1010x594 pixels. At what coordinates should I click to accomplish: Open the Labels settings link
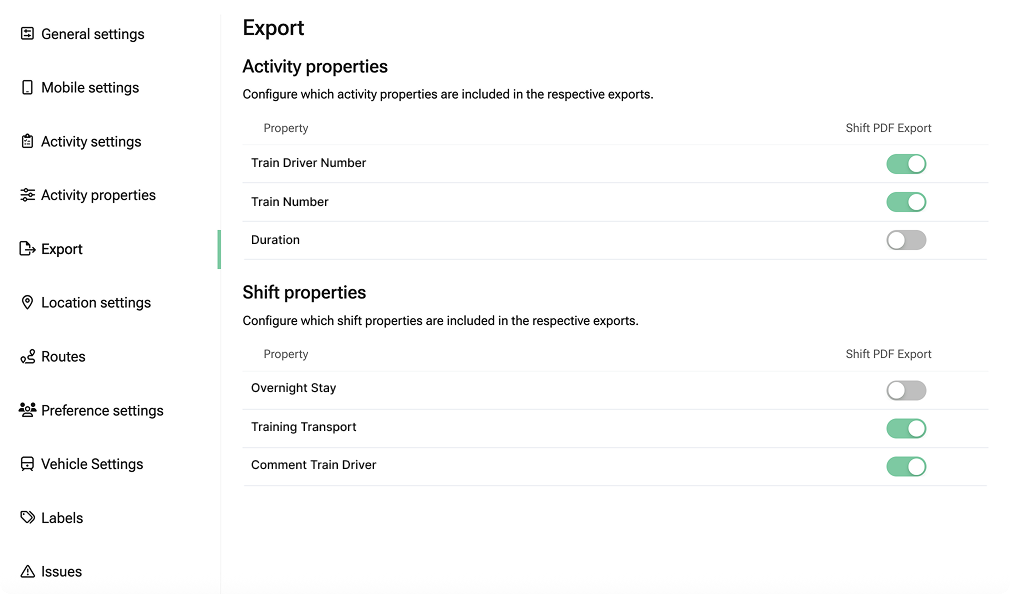coord(62,518)
